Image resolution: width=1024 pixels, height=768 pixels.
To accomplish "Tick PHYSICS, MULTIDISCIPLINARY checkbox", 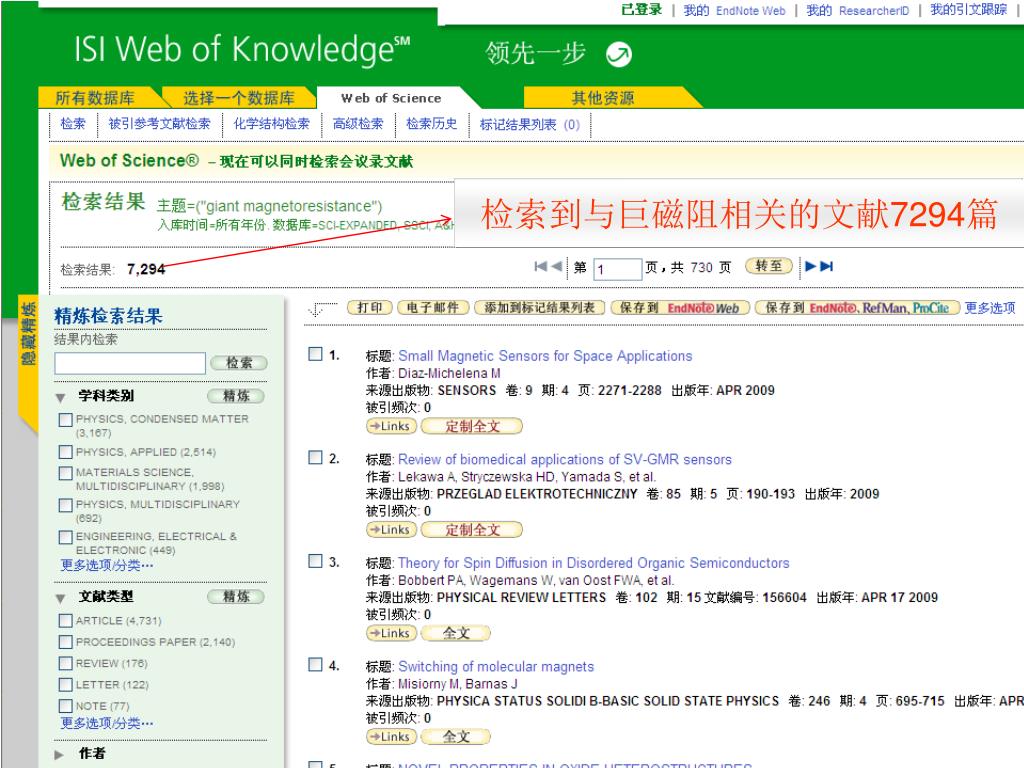I will (x=65, y=505).
